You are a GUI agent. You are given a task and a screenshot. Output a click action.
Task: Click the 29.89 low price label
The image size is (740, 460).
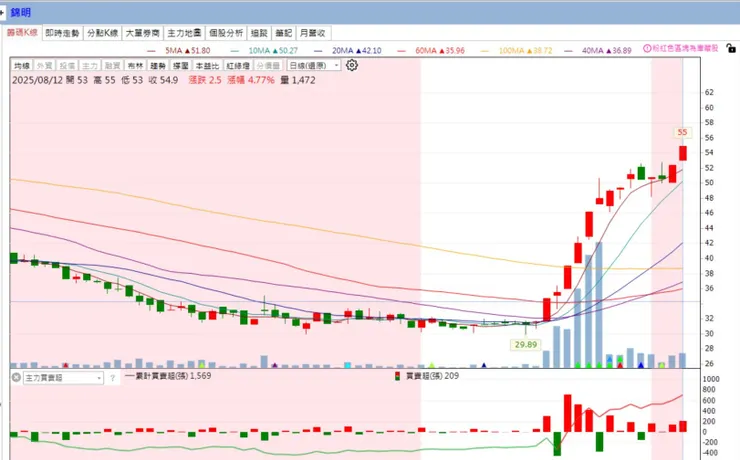click(526, 344)
